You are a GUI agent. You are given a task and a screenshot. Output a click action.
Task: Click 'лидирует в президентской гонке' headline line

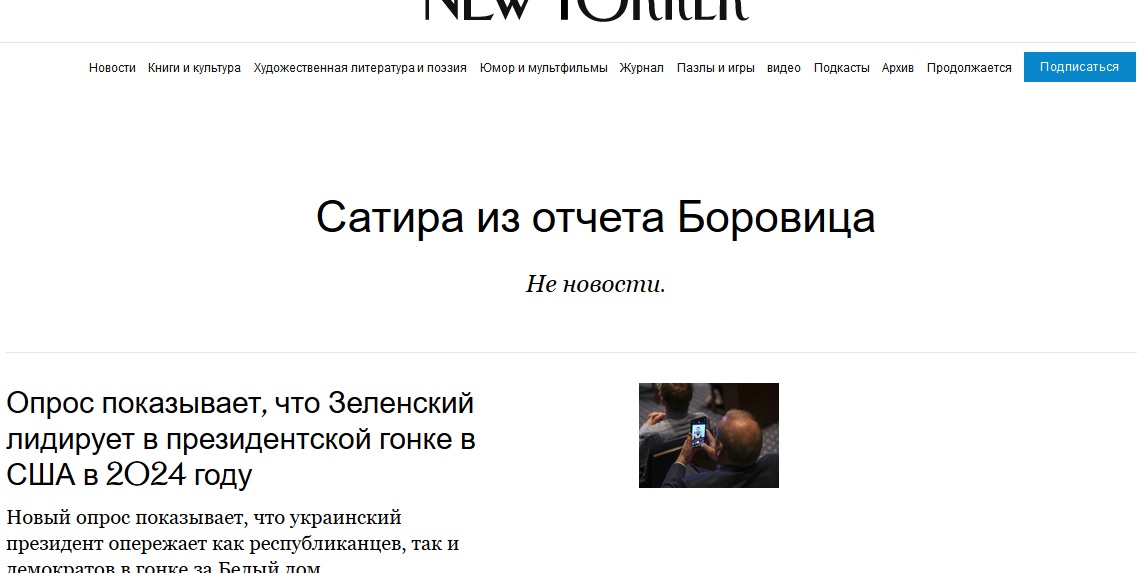(241, 440)
